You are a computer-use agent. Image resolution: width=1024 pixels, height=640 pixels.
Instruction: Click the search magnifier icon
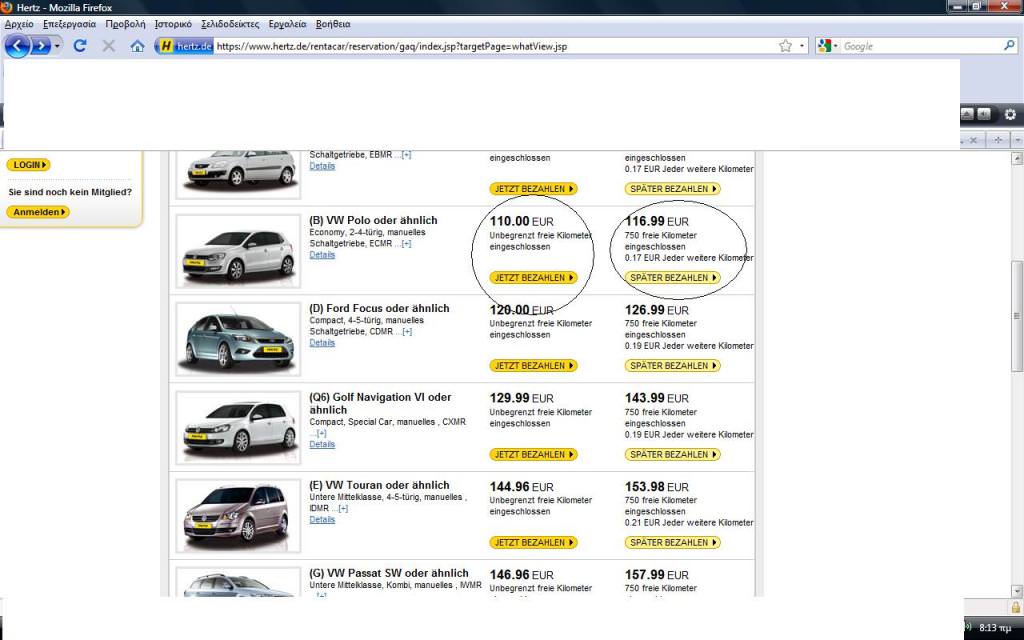click(x=1010, y=46)
